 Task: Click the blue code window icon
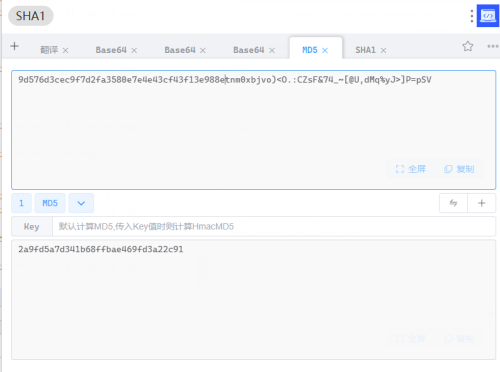click(488, 16)
